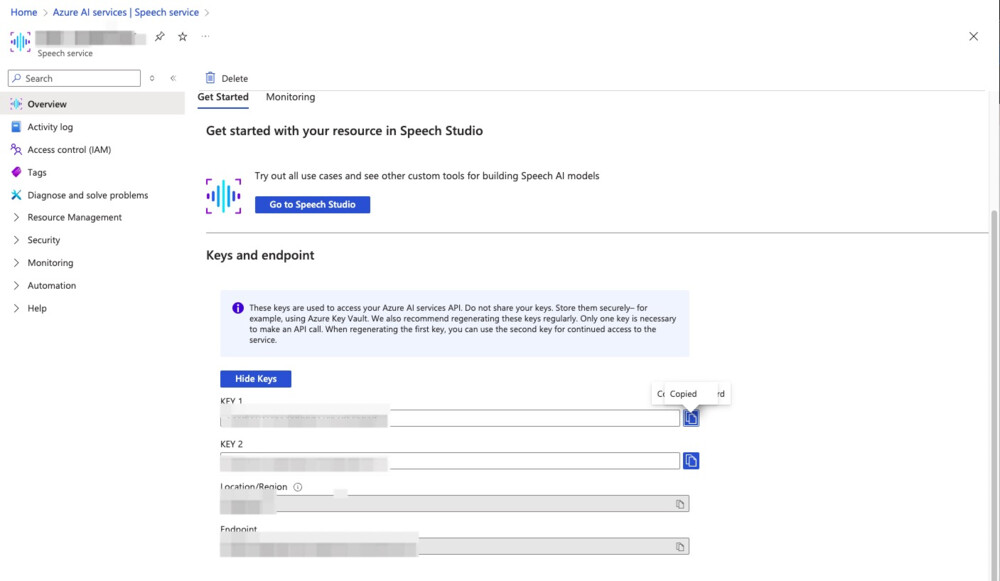Copy KEY 1 using its copy icon
The height and width of the screenshot is (581, 1000).
coord(691,417)
